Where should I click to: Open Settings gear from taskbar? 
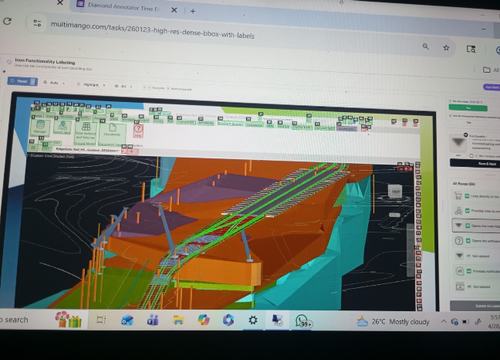253,320
